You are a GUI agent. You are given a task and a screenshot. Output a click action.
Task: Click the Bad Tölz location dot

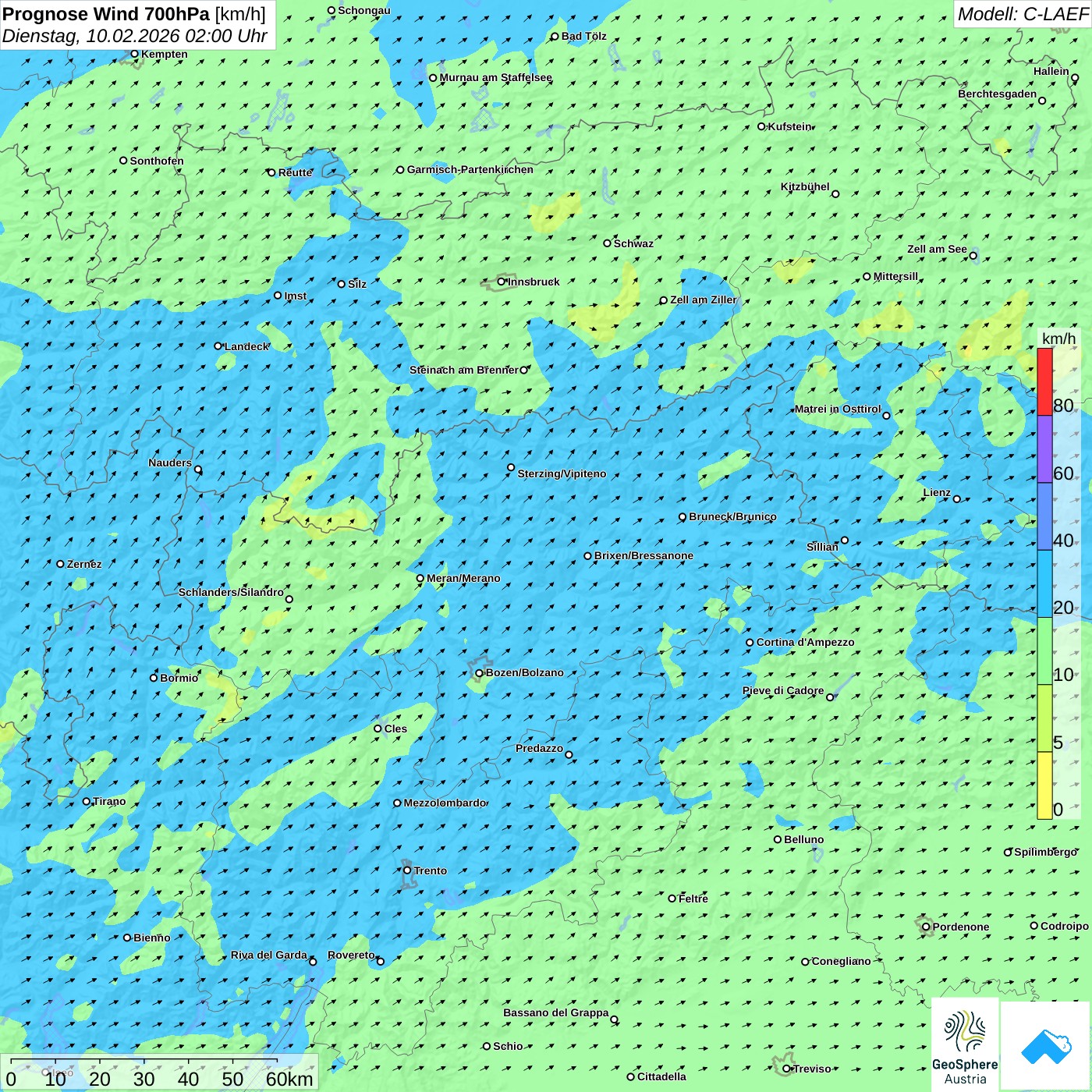pyautogui.click(x=555, y=37)
